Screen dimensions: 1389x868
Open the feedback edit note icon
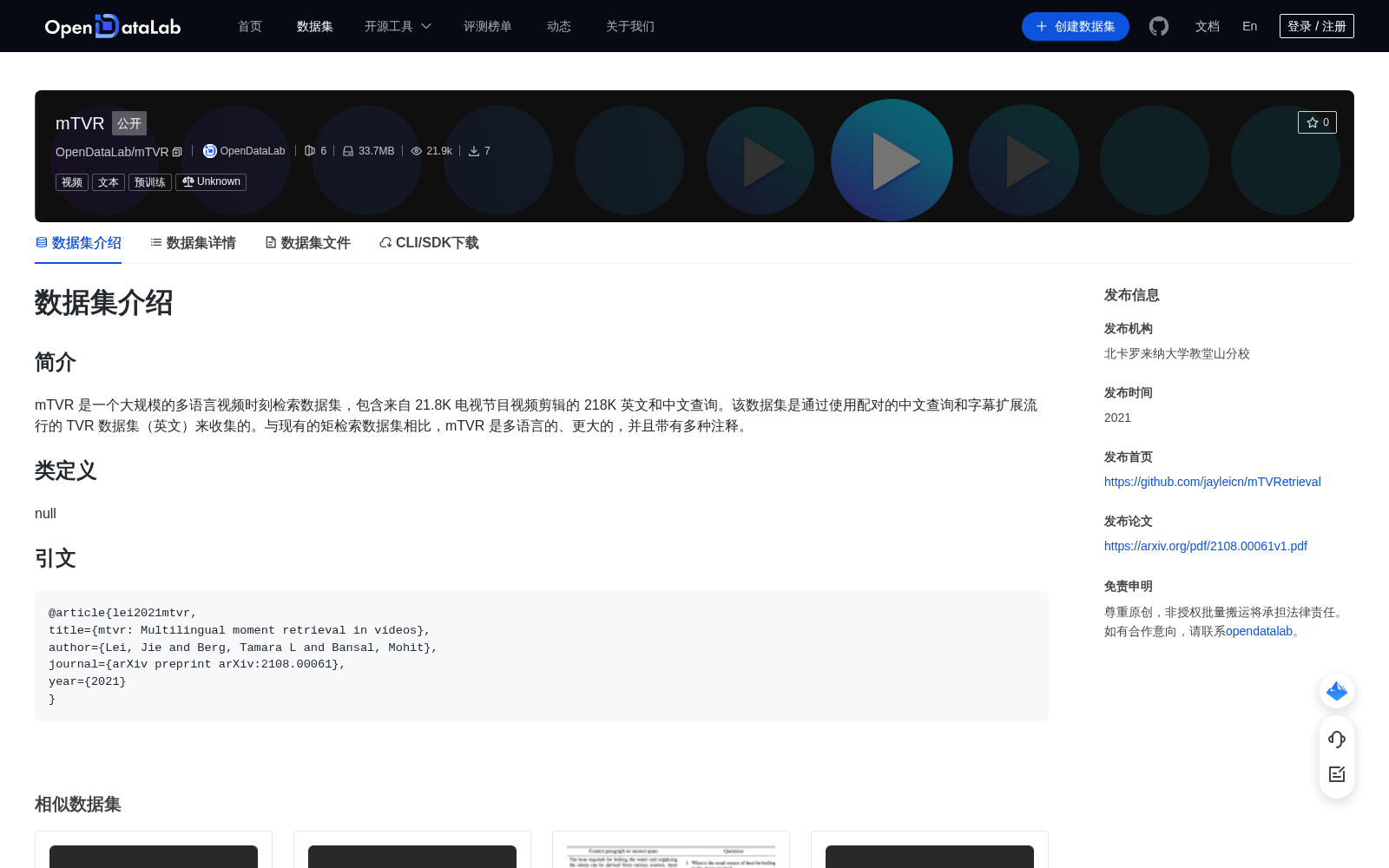pyautogui.click(x=1337, y=774)
